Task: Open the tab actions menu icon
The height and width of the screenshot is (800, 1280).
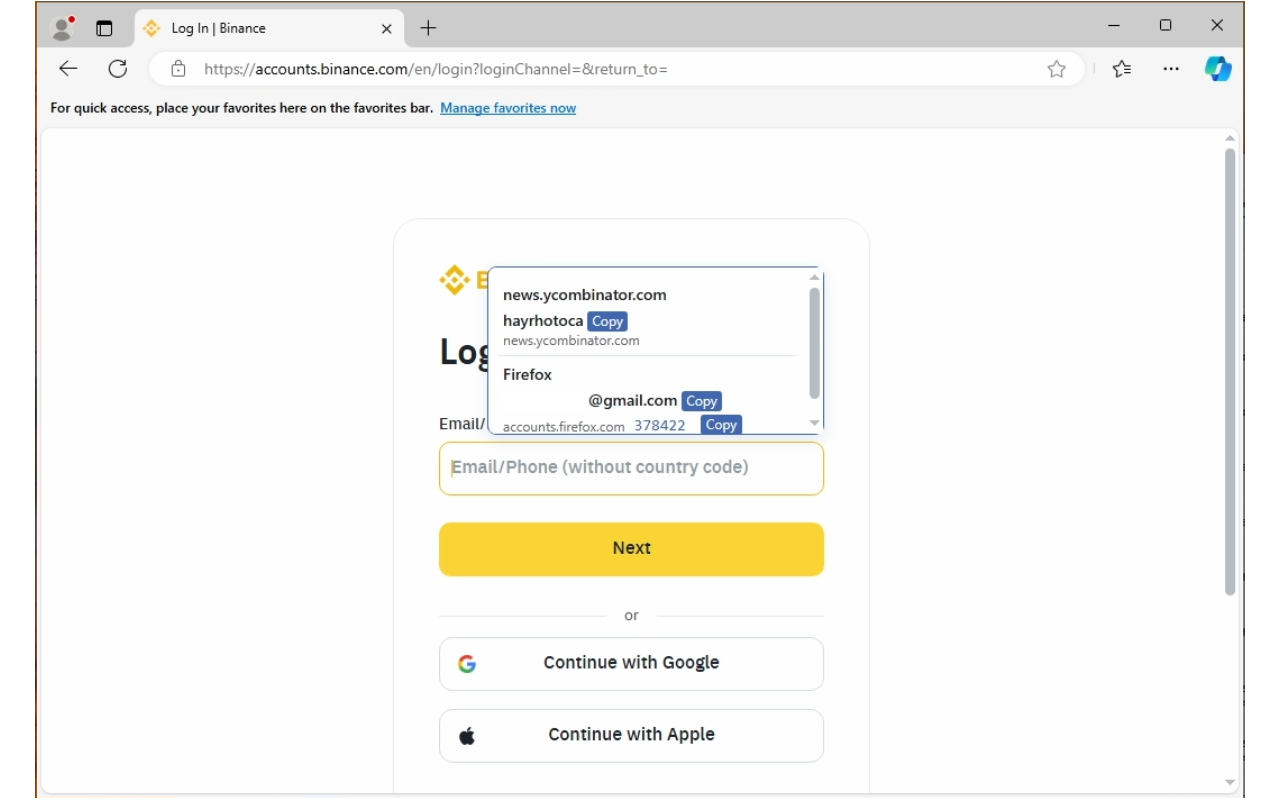Action: 104,29
